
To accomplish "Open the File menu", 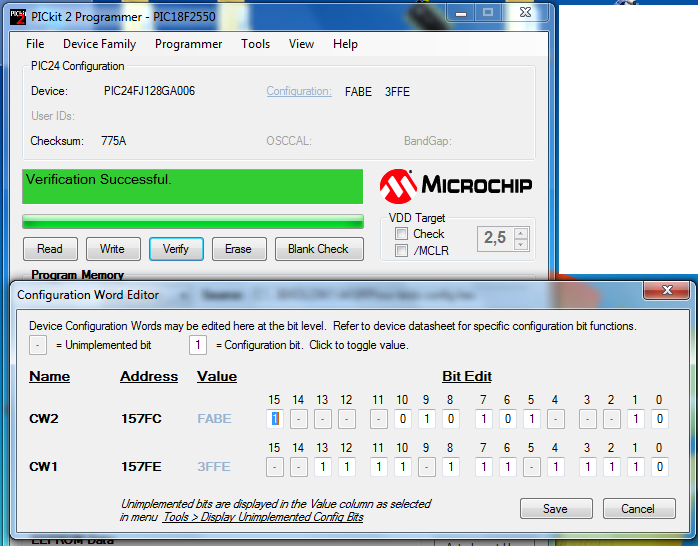I will tap(35, 44).
